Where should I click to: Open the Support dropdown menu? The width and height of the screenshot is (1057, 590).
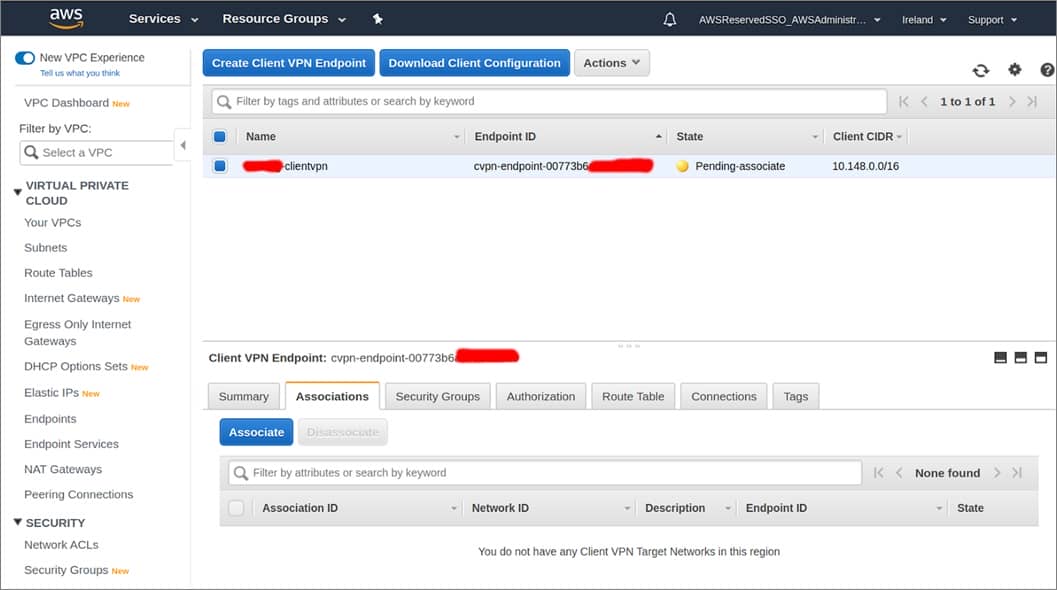coord(992,20)
